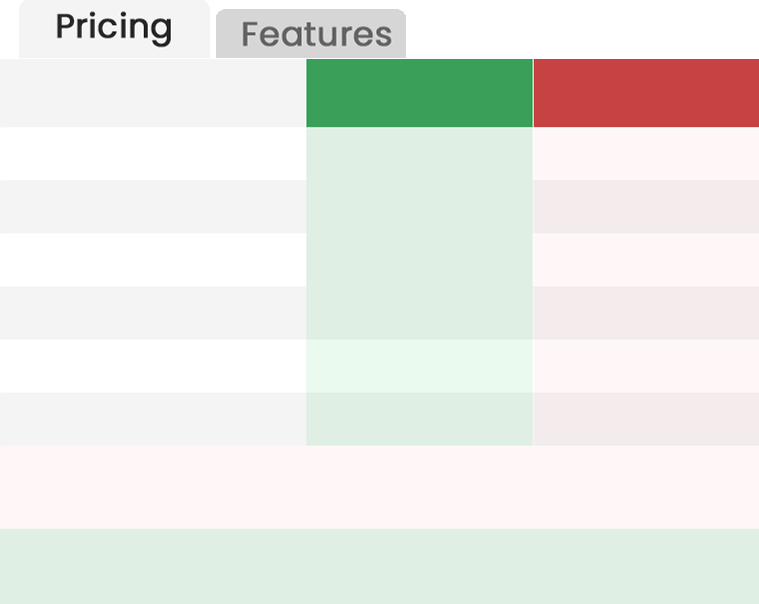Click first pink cell below the red header
759x604 pixels.
coord(646,154)
